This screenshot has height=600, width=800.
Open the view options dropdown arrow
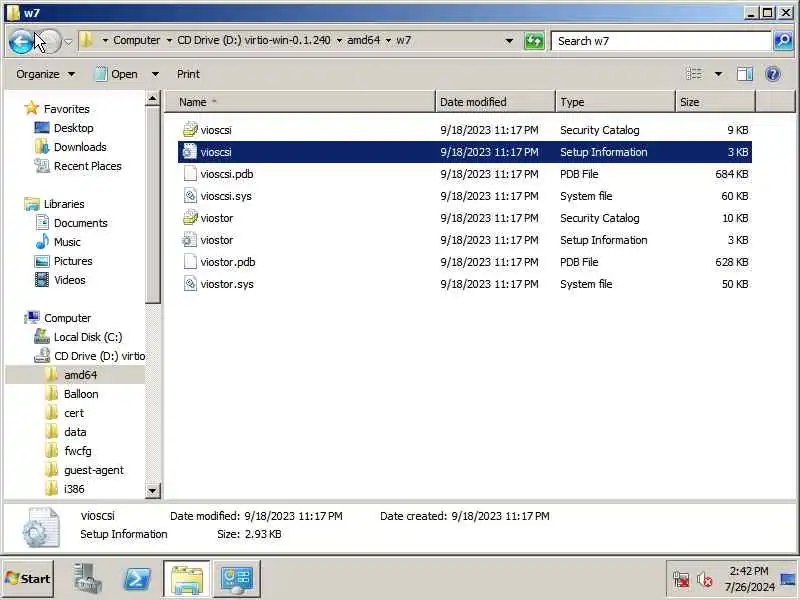718,74
